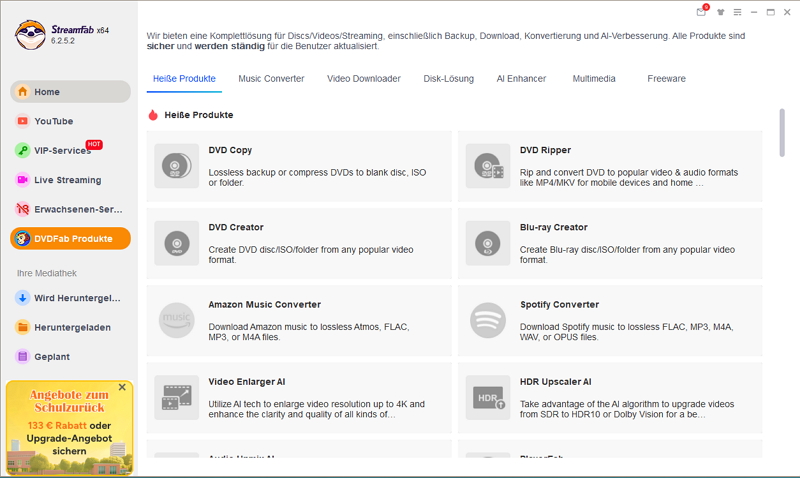The height and width of the screenshot is (478, 800).
Task: Click the DVD Creator disc icon
Action: 177,243
